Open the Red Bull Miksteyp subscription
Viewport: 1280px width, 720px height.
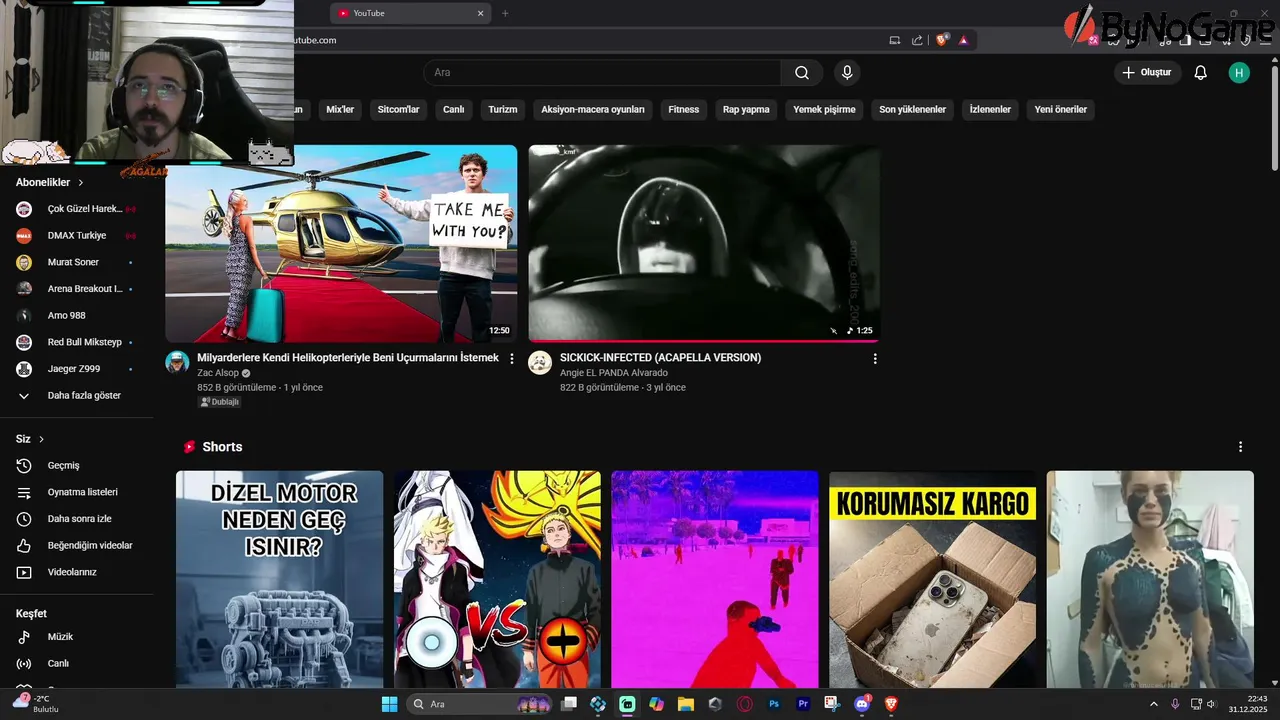click(77, 342)
